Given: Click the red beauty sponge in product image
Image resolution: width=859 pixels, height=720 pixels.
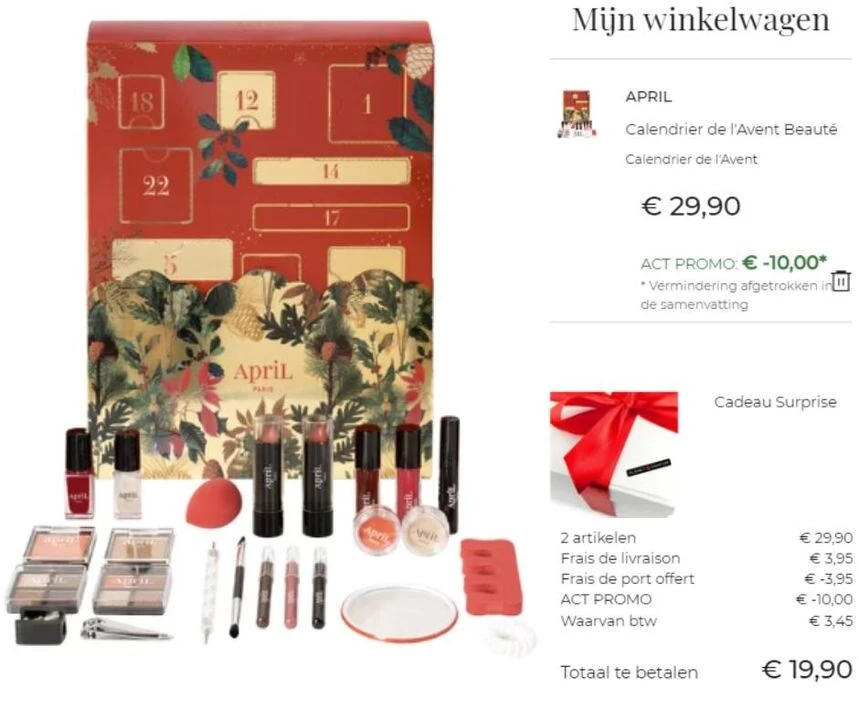Looking at the screenshot, I should point(214,505).
